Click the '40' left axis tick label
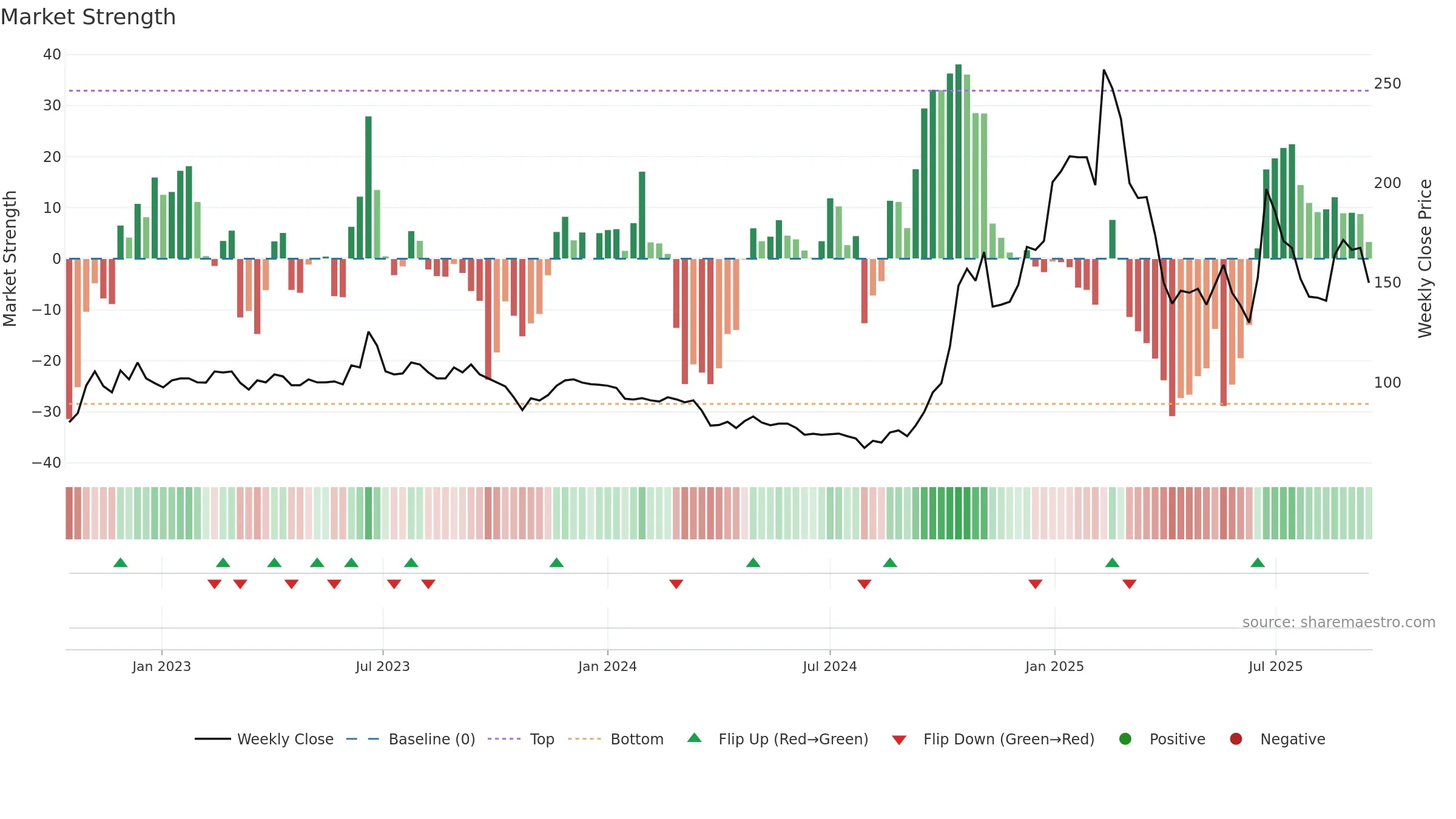 tap(52, 55)
